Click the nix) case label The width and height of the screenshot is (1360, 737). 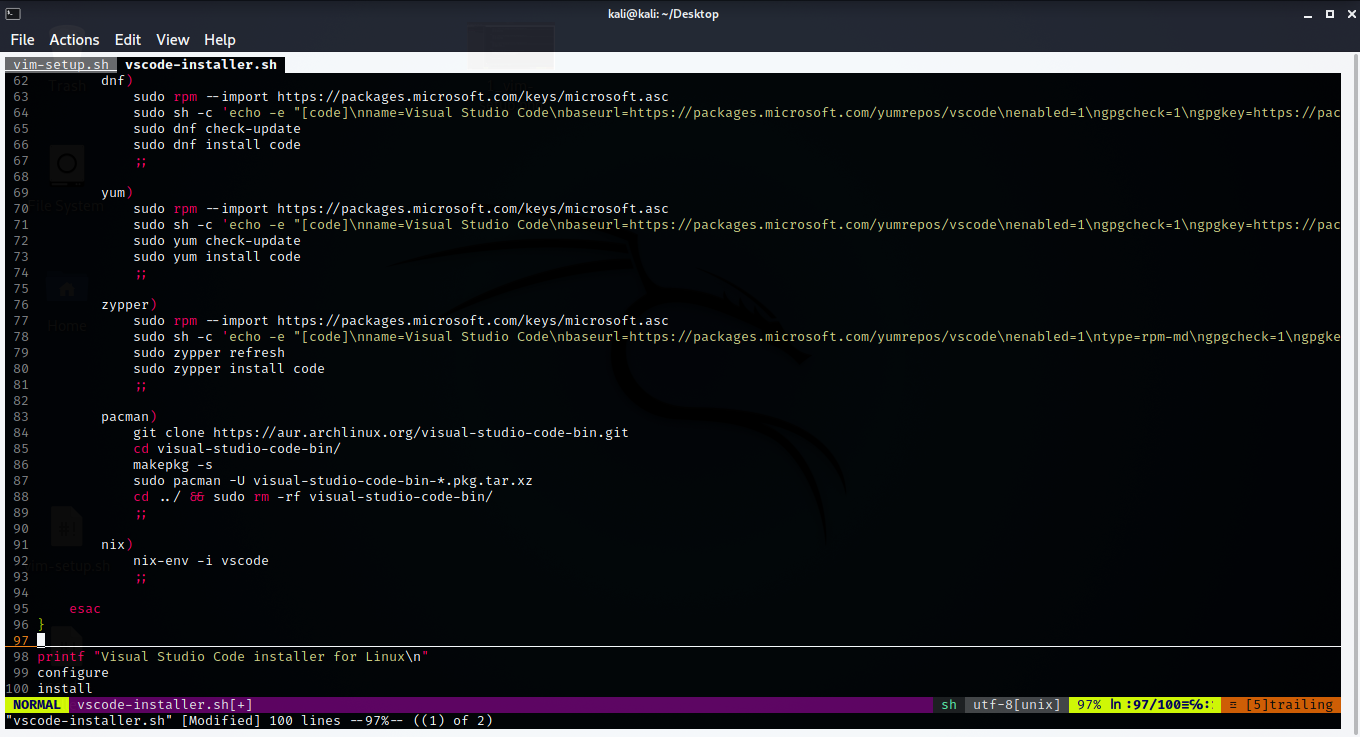click(x=117, y=545)
